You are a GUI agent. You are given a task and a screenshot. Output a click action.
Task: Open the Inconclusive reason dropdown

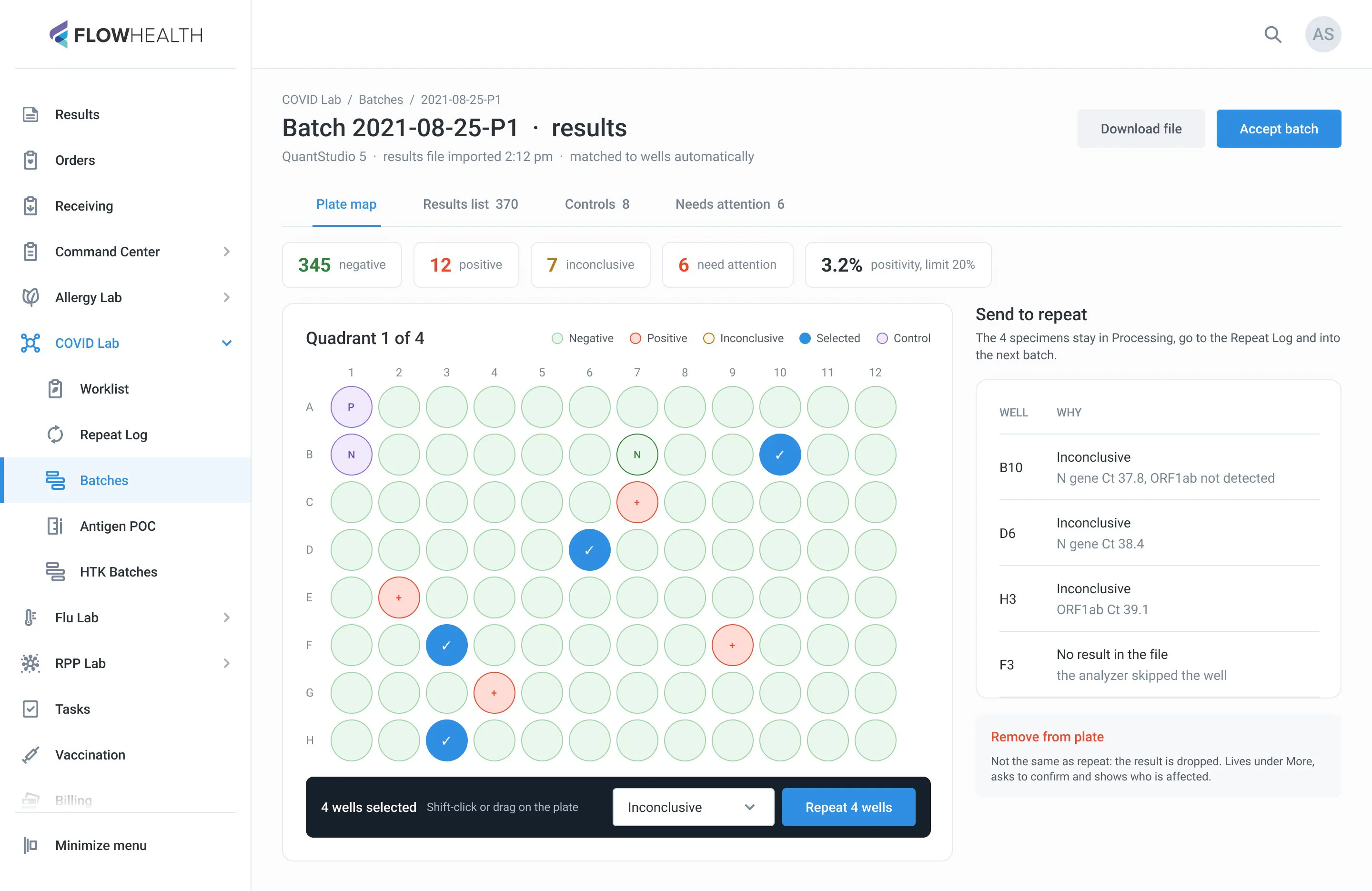click(693, 807)
